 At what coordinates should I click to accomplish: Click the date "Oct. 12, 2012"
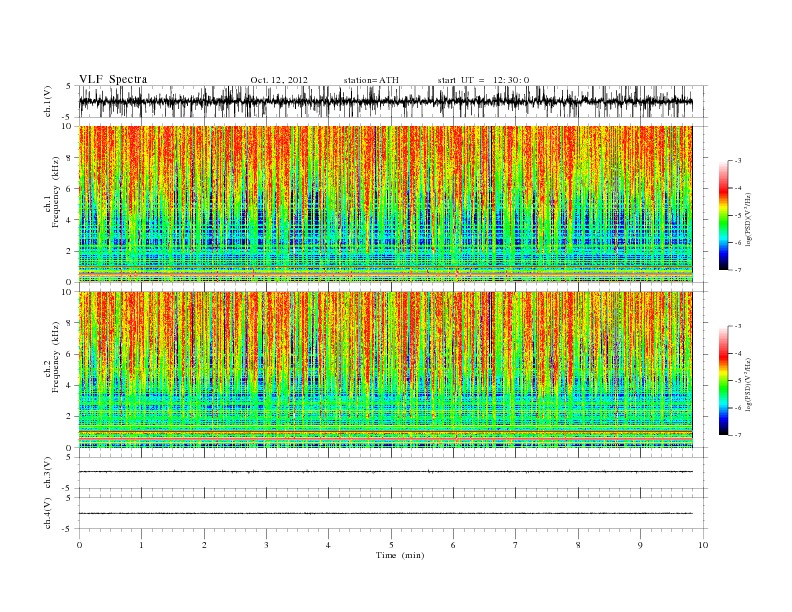tap(279, 80)
